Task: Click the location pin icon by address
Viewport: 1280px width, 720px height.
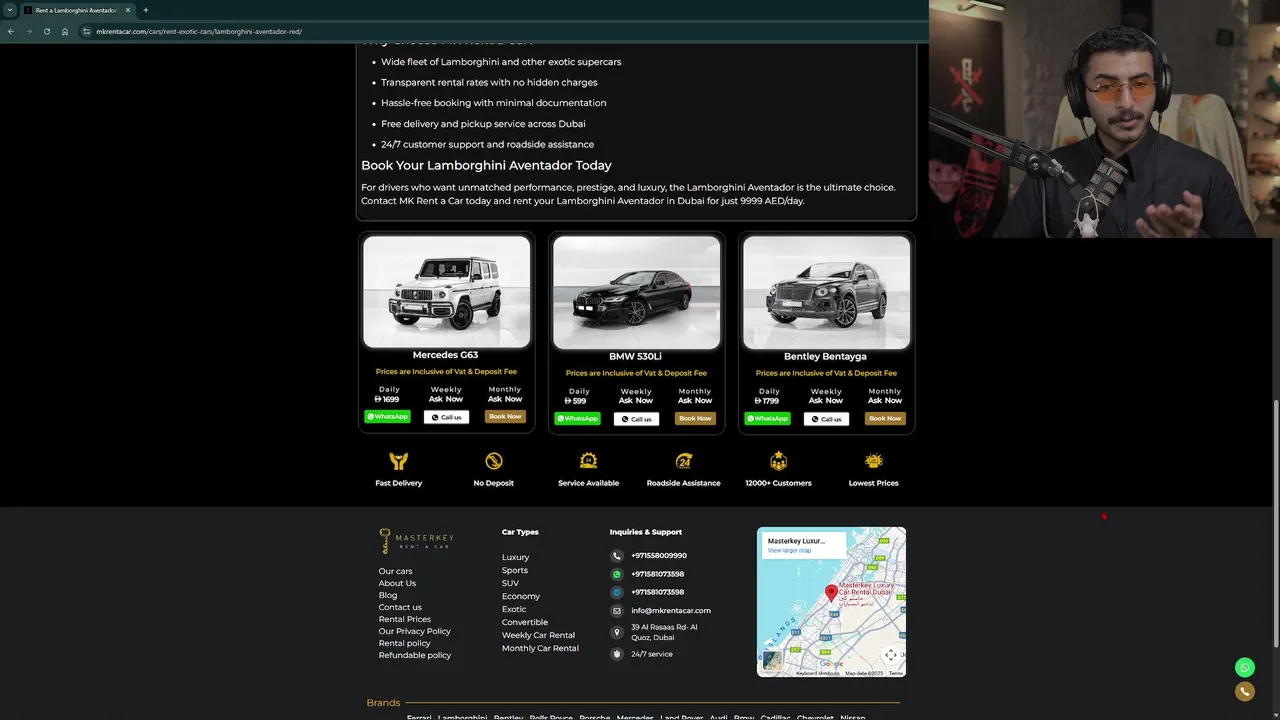Action: (617, 632)
